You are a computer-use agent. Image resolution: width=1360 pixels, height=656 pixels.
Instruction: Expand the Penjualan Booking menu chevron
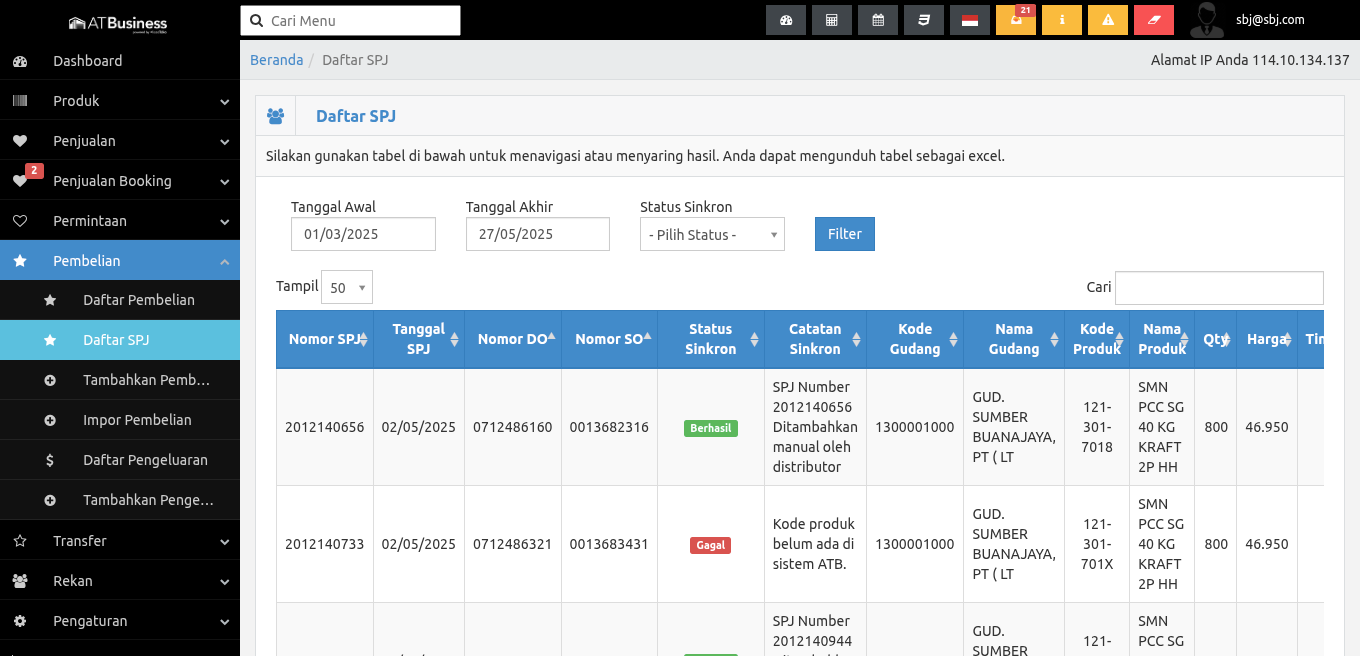224,181
